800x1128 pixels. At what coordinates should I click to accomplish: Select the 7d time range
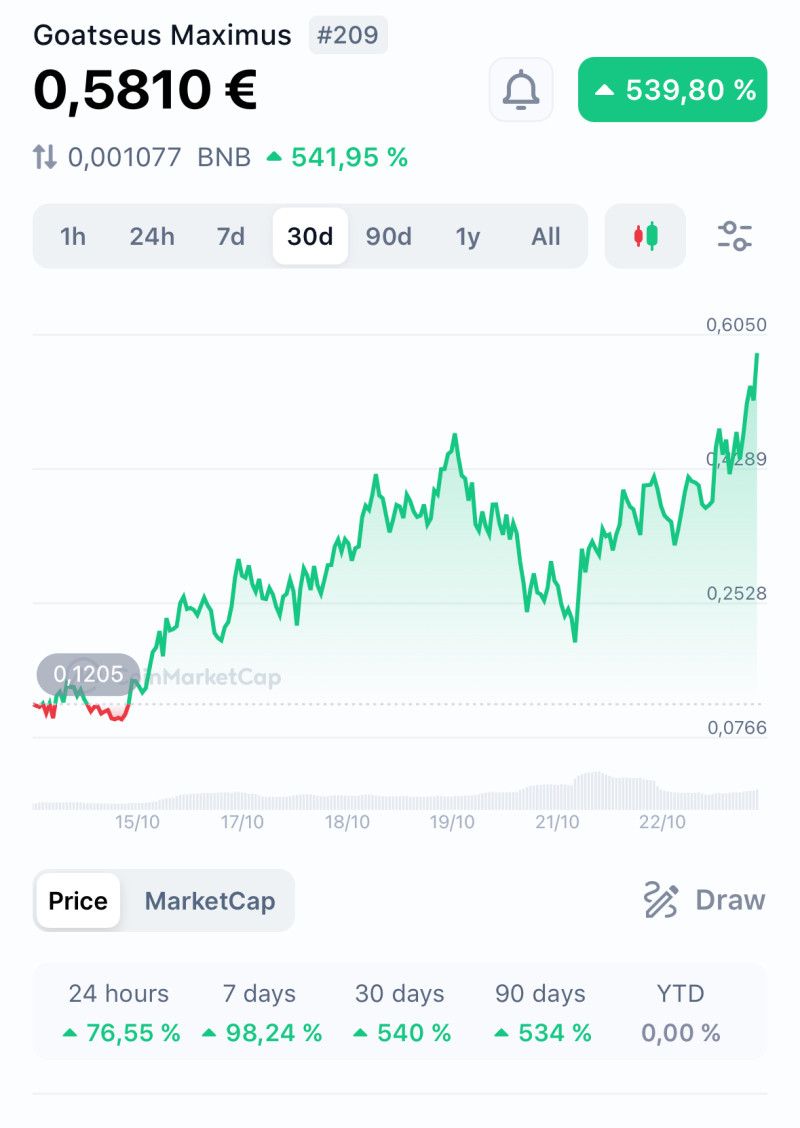coord(231,237)
